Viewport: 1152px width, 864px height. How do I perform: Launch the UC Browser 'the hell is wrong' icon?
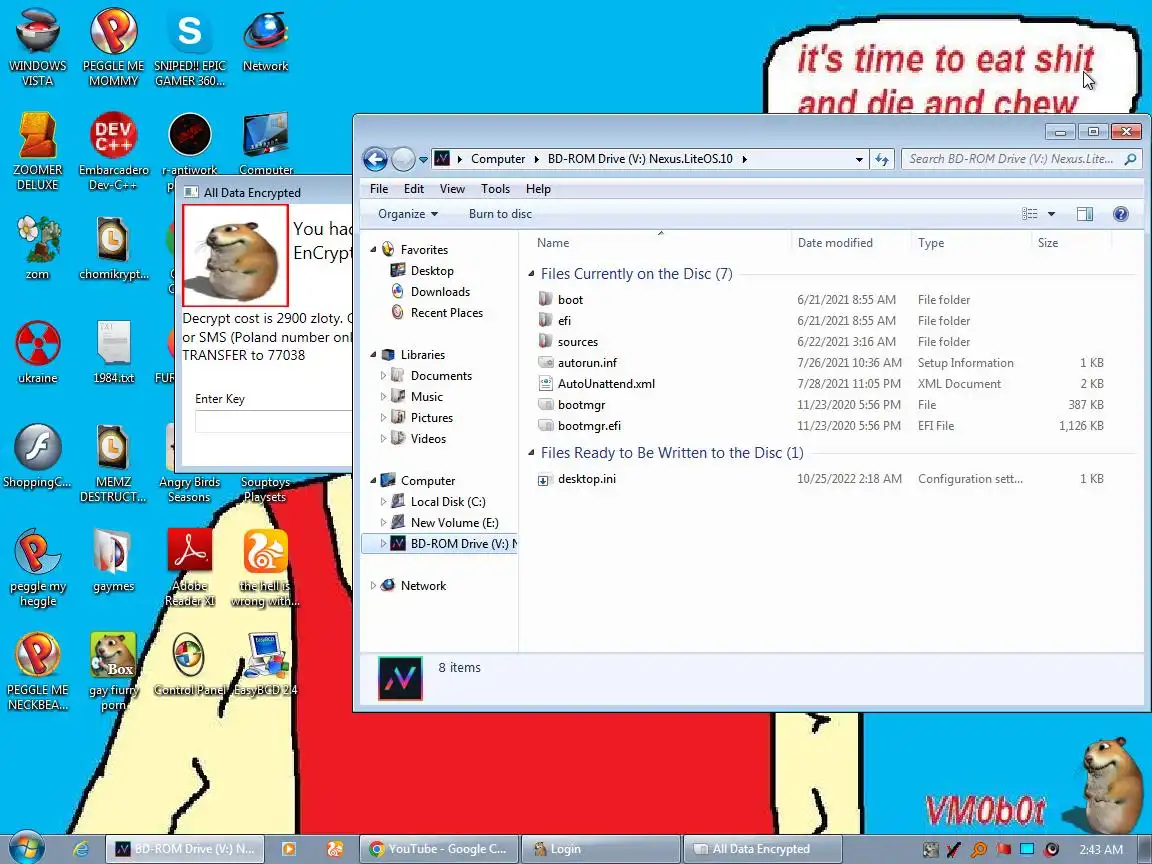click(265, 567)
